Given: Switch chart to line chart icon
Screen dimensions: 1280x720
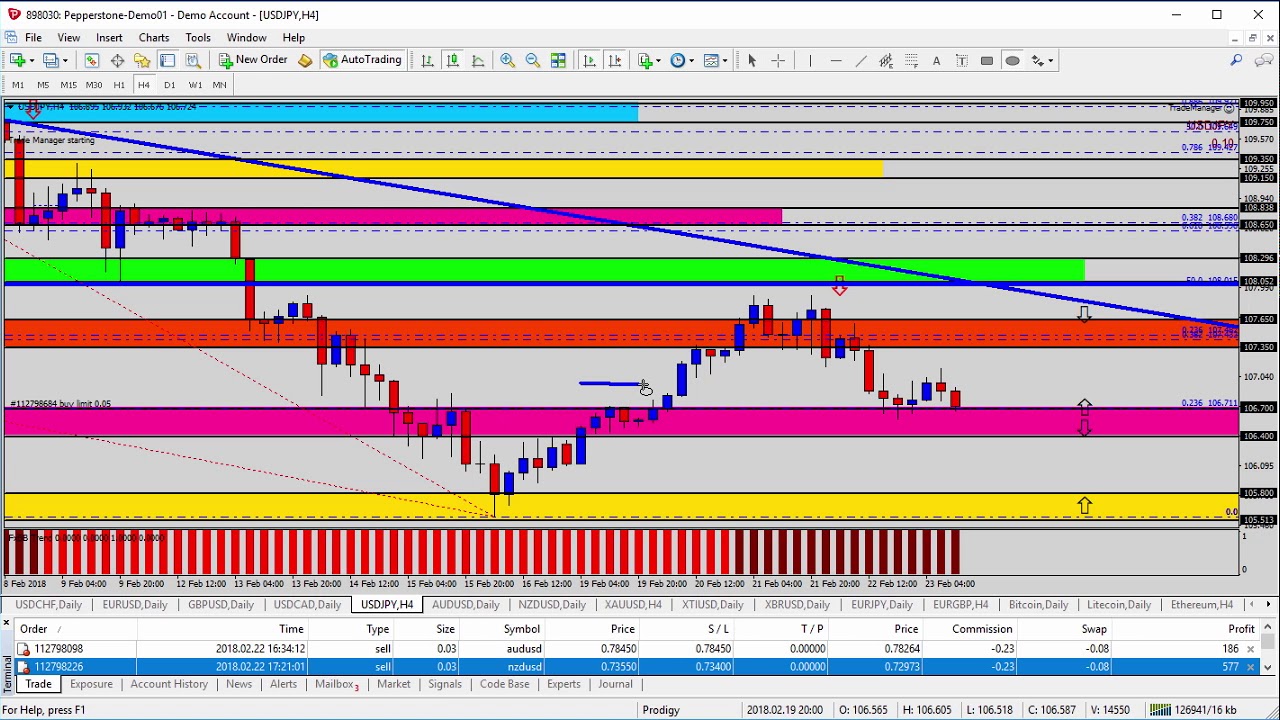Looking at the screenshot, I should 478,60.
